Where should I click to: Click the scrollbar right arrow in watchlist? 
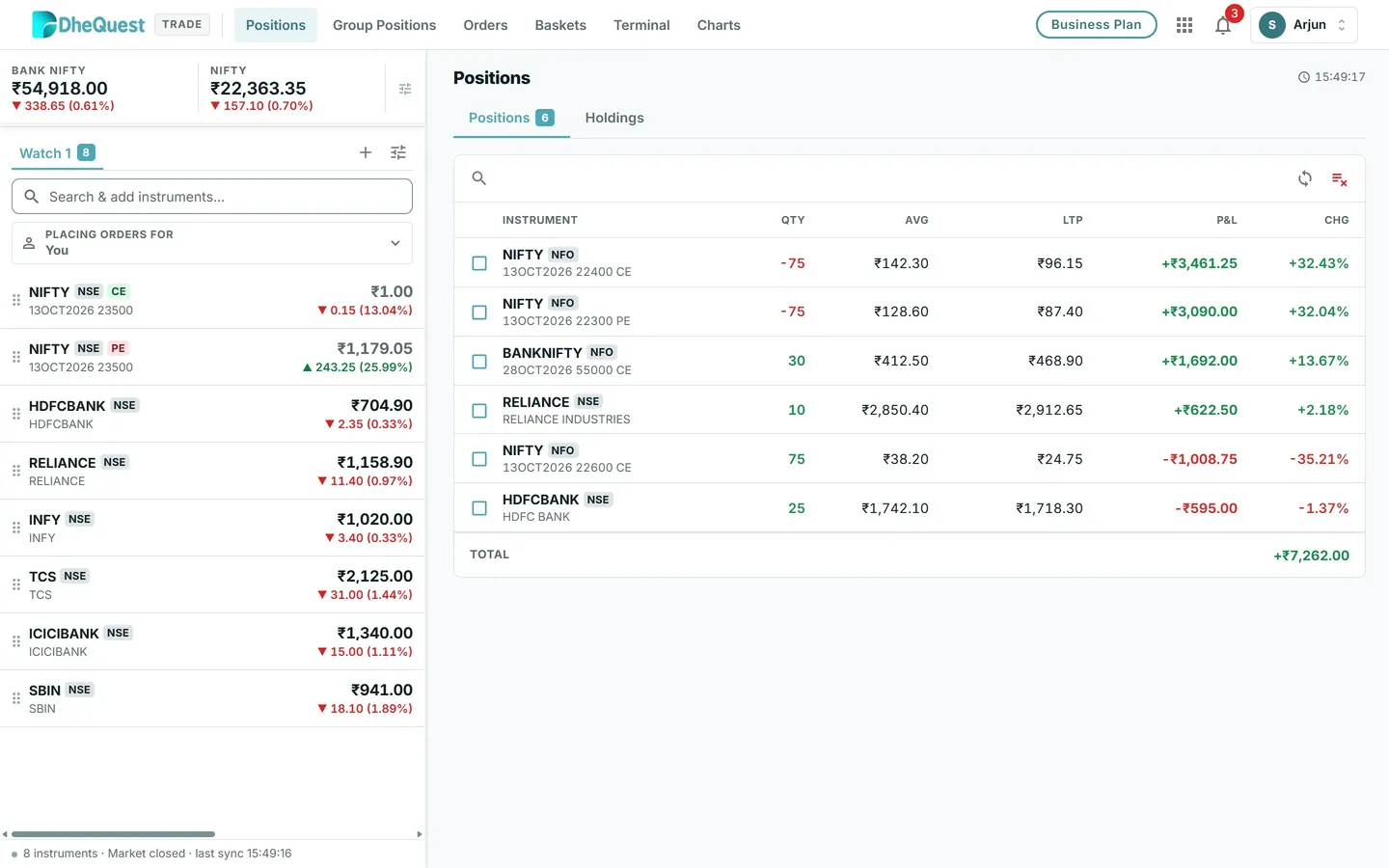420,834
